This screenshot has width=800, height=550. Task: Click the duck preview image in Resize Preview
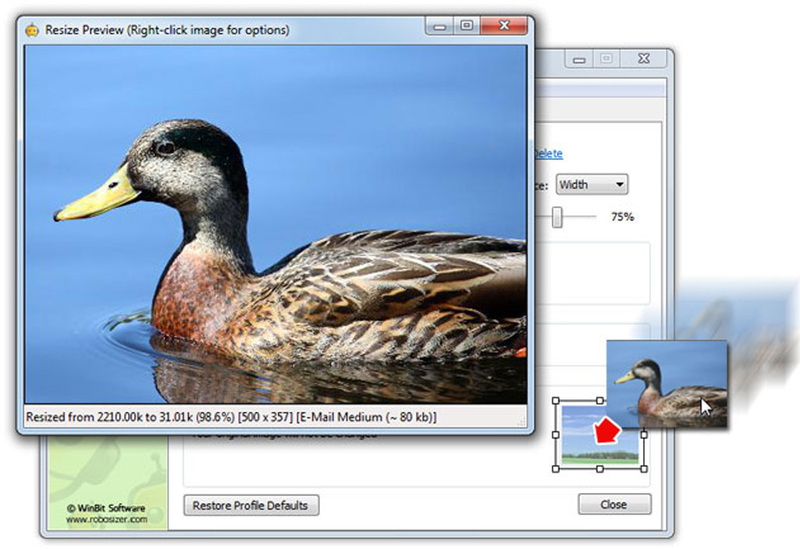tap(276, 224)
